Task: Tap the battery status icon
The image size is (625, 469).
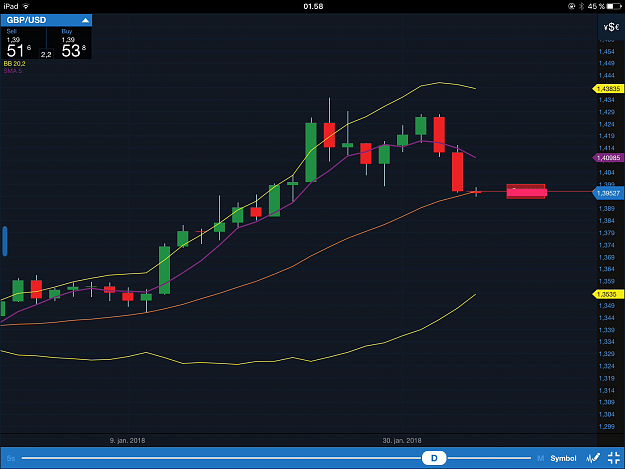Action: pos(614,6)
